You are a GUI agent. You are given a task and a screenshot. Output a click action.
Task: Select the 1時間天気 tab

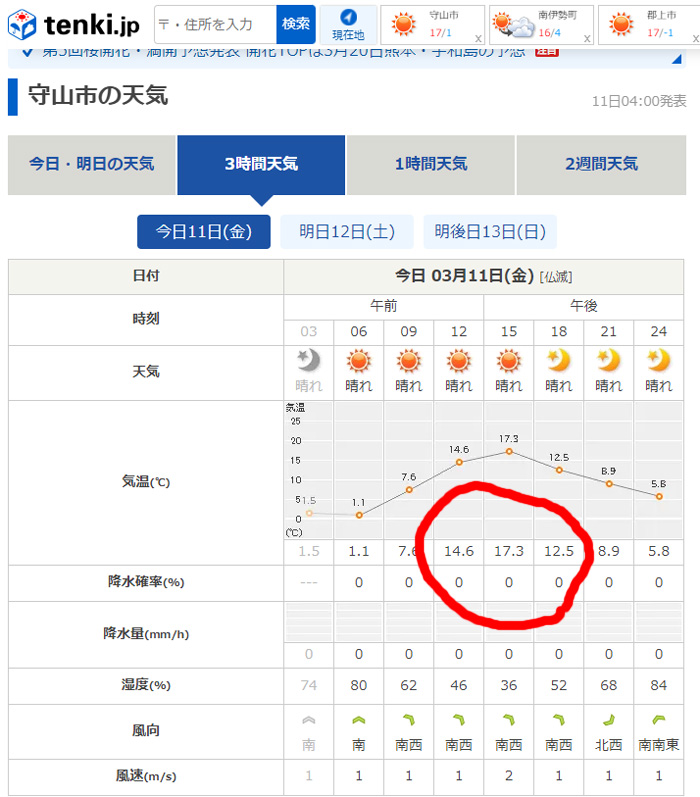431,164
